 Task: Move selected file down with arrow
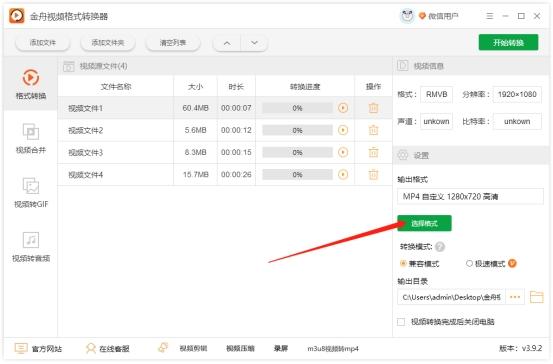coord(254,43)
